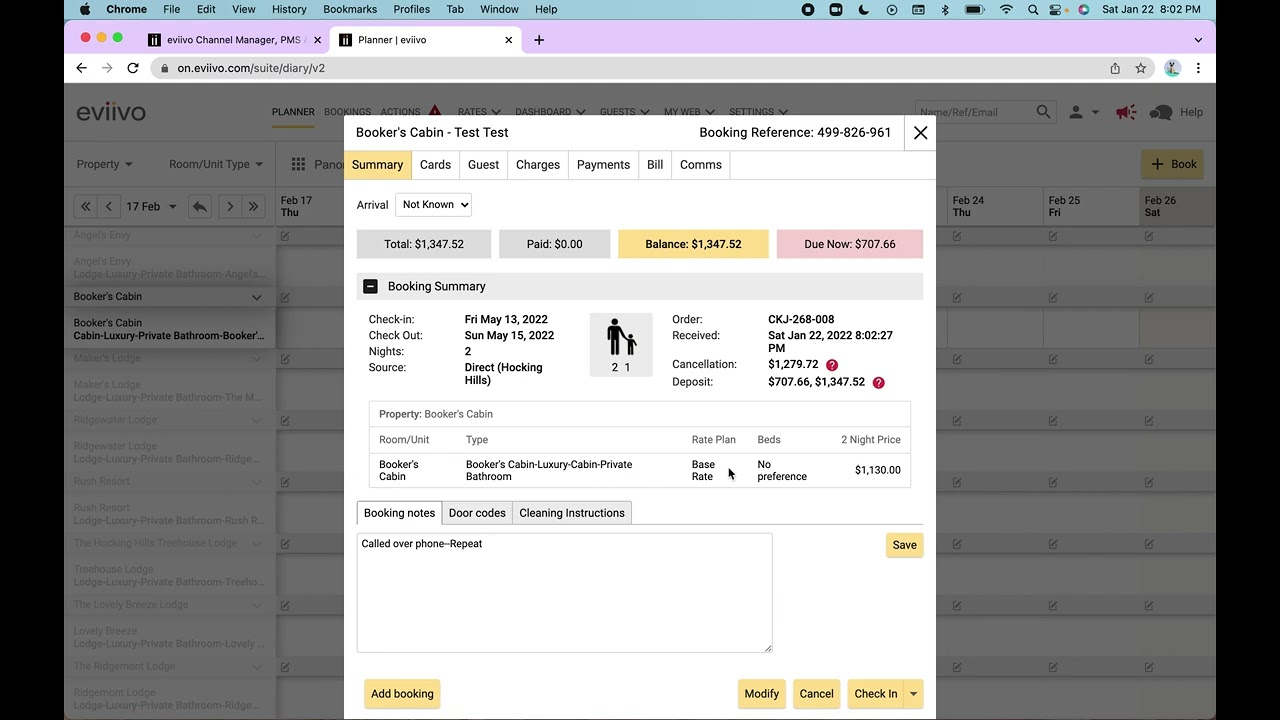Image resolution: width=1280 pixels, height=720 pixels.
Task: Open the Comms tab
Action: (x=701, y=165)
